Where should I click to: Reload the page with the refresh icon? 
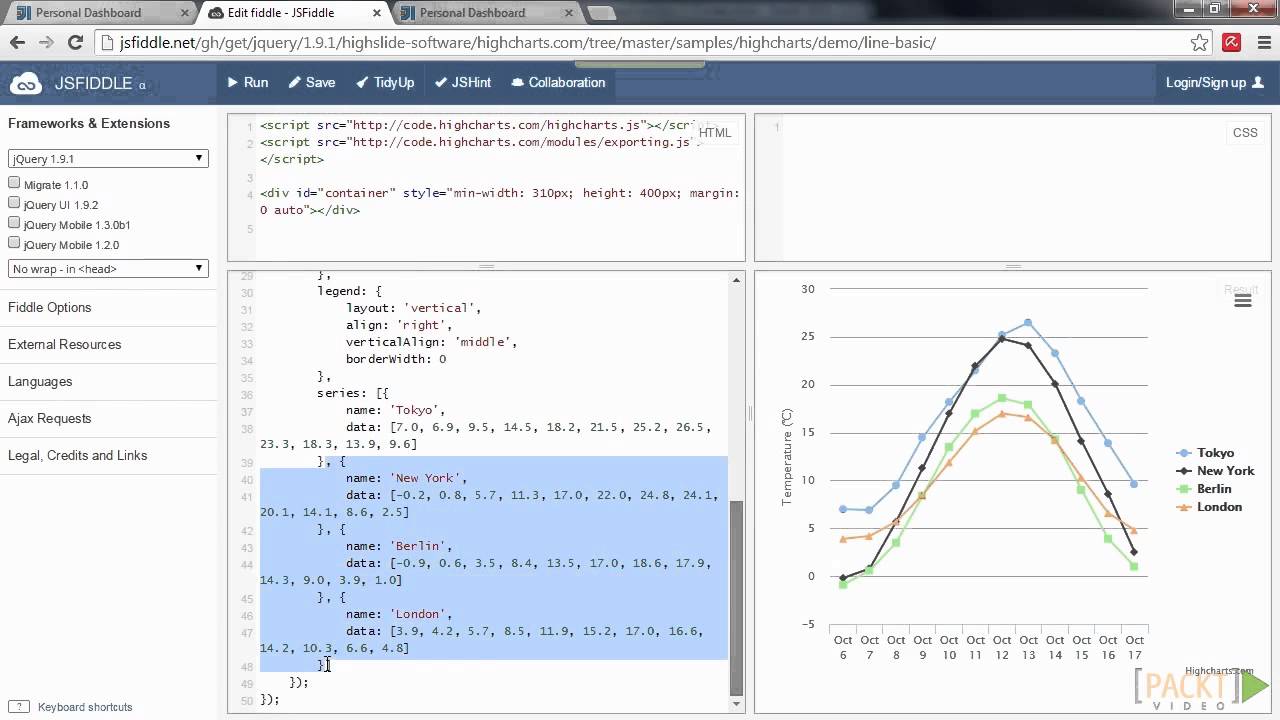[75, 43]
